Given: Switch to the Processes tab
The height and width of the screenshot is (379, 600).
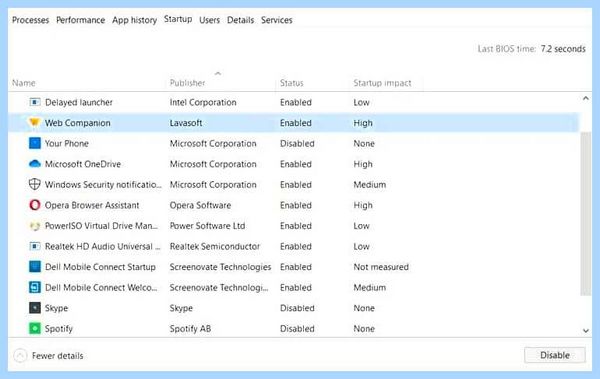Looking at the screenshot, I should [x=31, y=20].
